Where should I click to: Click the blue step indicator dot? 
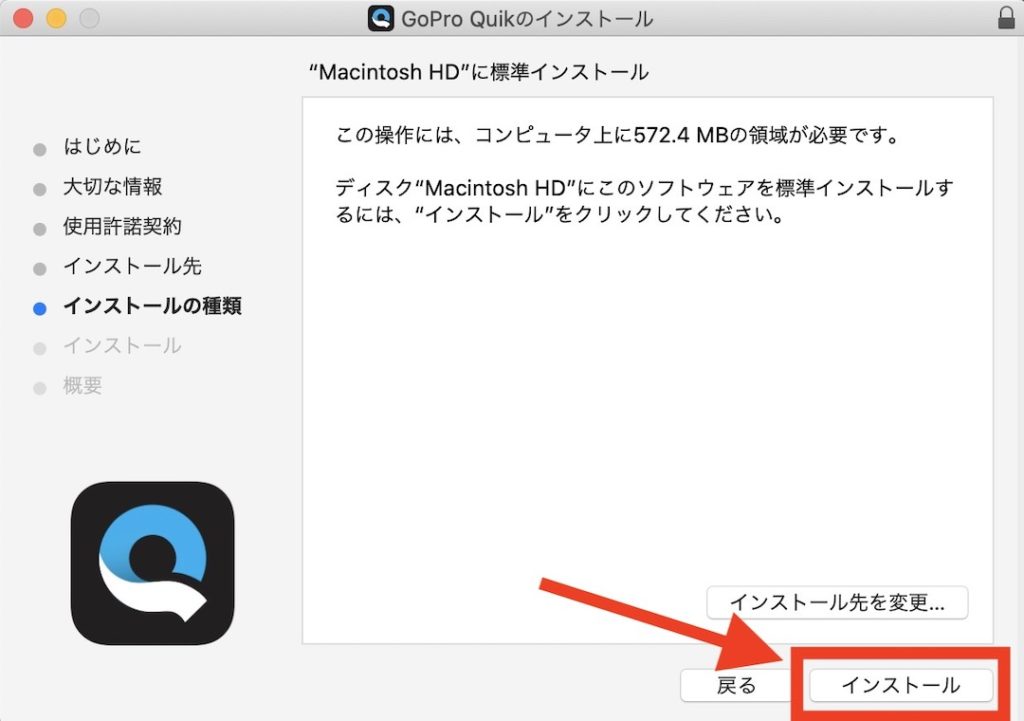tap(38, 306)
